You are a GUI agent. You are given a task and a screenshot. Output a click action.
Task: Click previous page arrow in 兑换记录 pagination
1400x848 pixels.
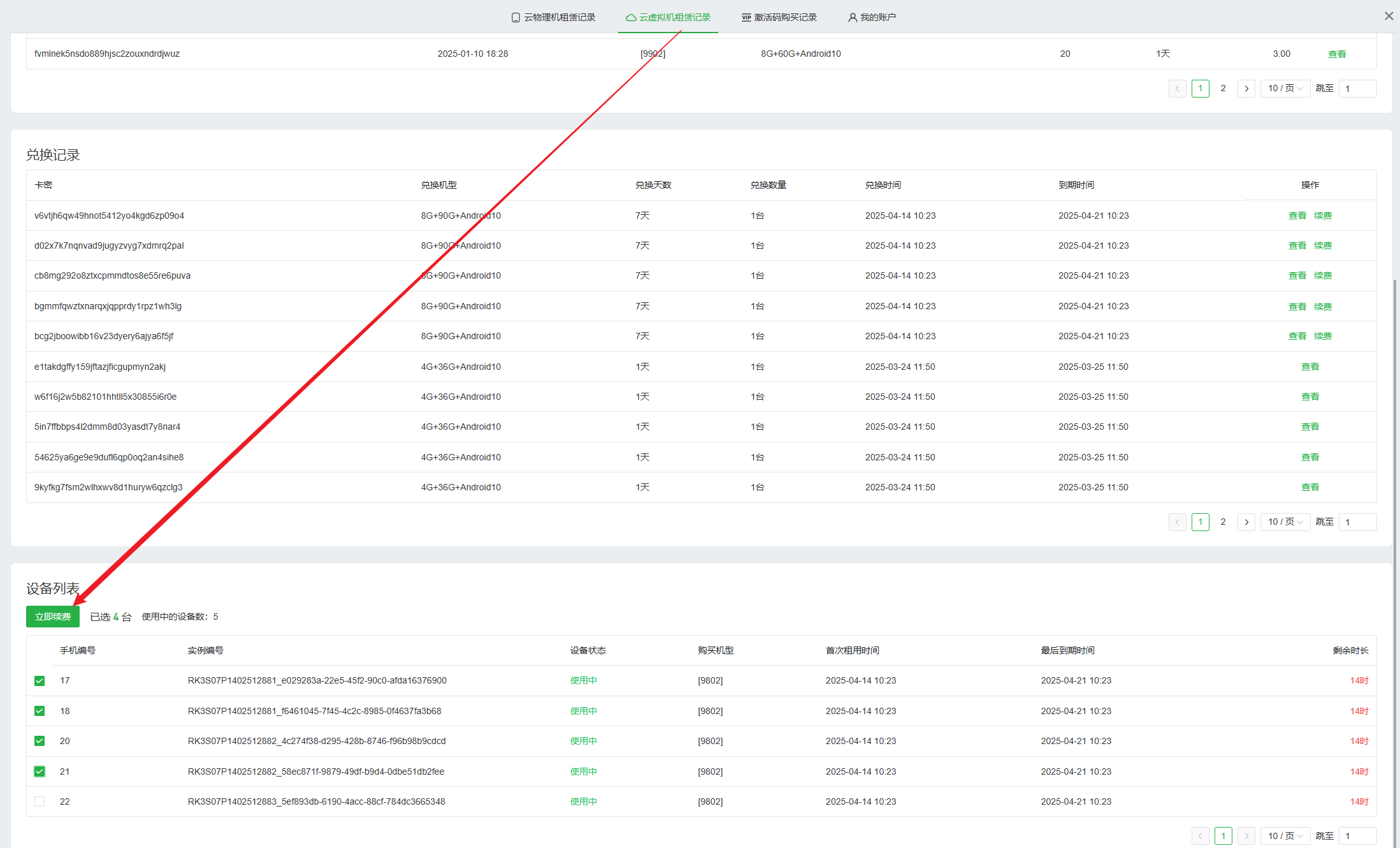click(x=1177, y=522)
